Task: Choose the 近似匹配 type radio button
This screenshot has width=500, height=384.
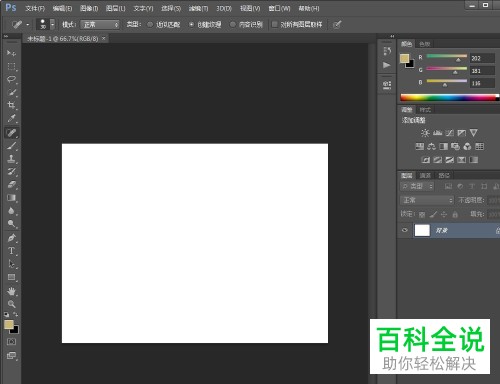Action: click(150, 24)
